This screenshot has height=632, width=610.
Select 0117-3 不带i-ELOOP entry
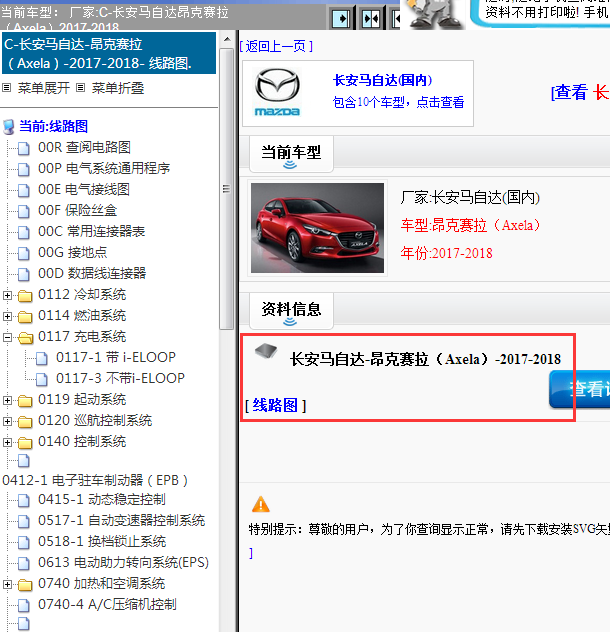click(x=120, y=378)
